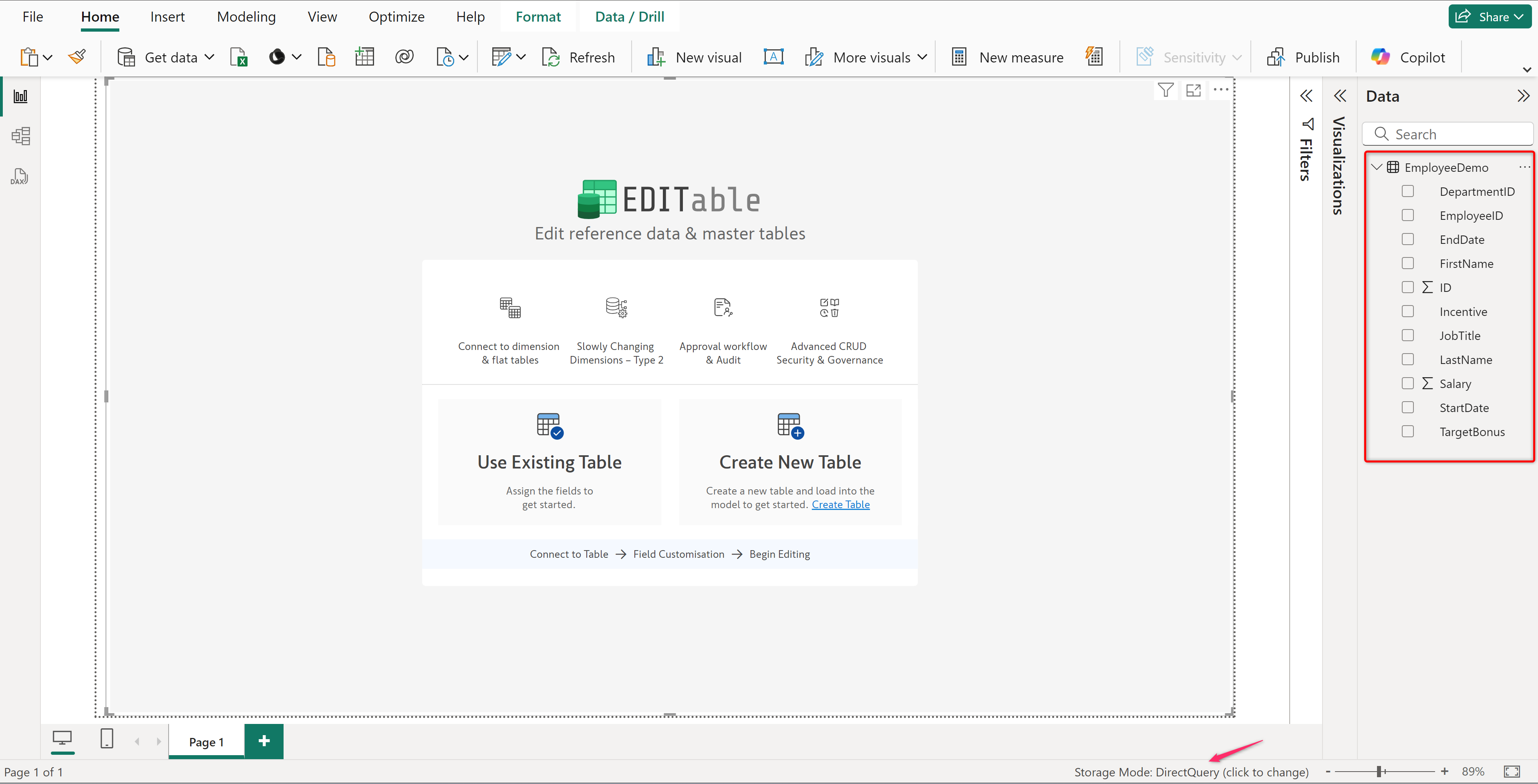Click the Excel workbook import icon
Image resolution: width=1538 pixels, height=784 pixels.
239,57
